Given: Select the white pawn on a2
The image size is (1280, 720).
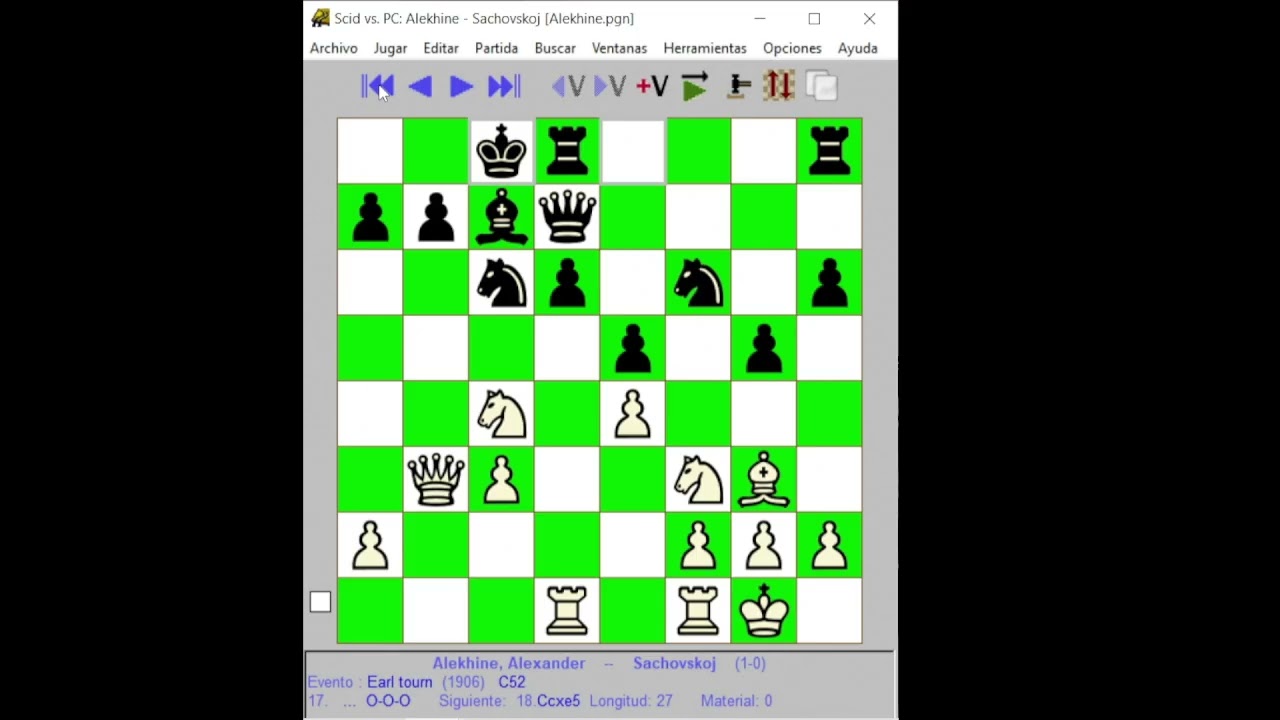Looking at the screenshot, I should [370, 546].
